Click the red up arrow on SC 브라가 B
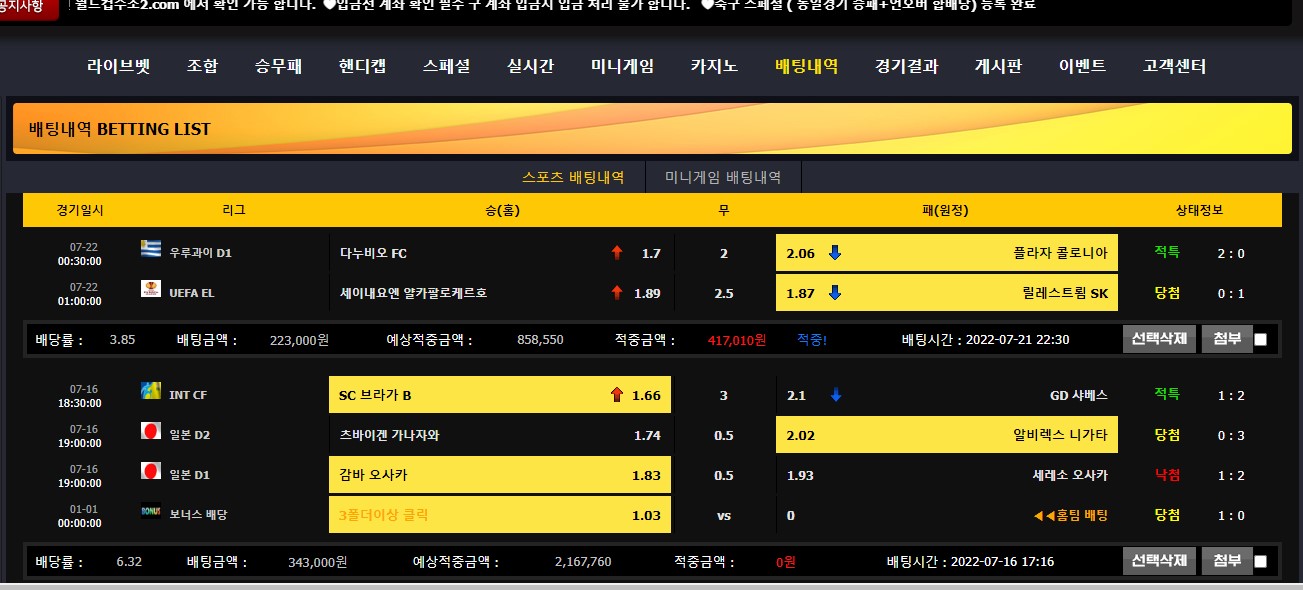The image size is (1303, 590). click(x=617, y=395)
